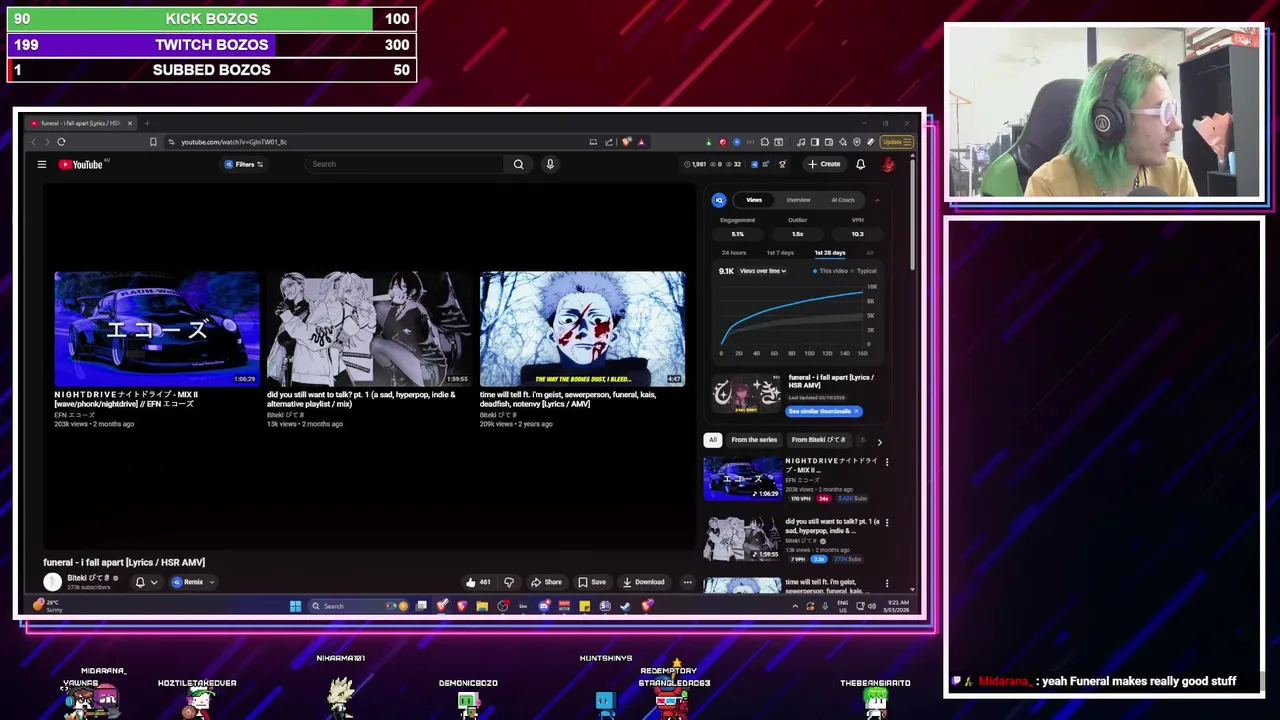The height and width of the screenshot is (720, 1280).
Task: Open NIGHTDRIVE sidebar recommendation thumbnail
Action: coord(742,479)
